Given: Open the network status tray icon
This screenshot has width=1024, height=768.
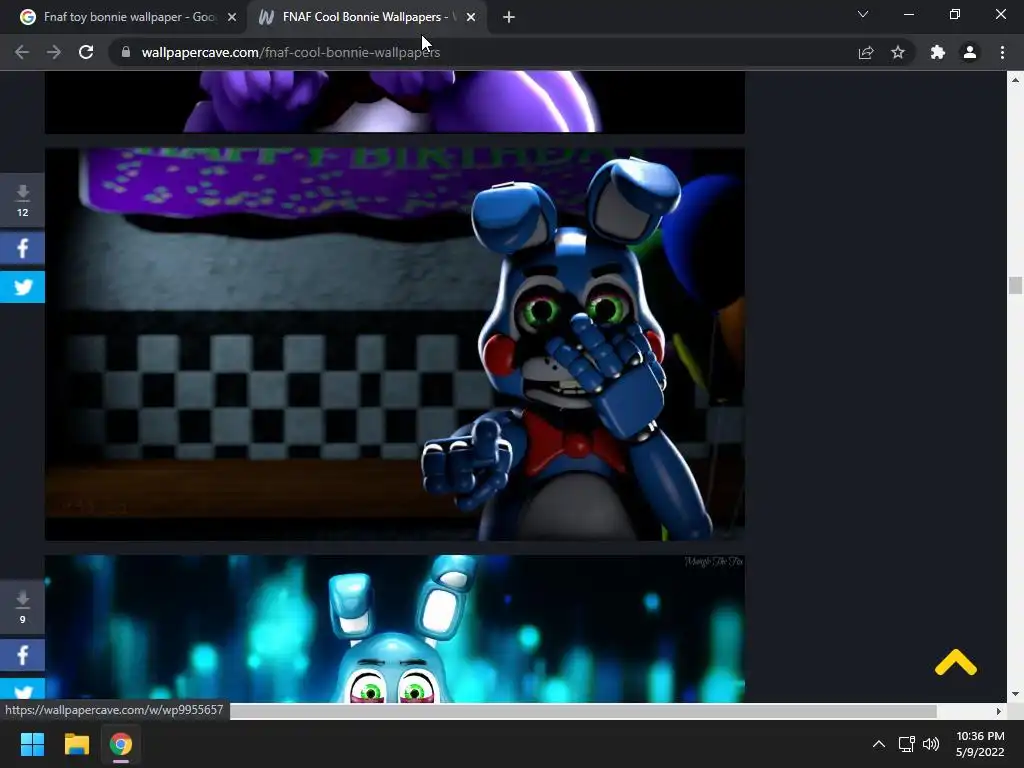Looking at the screenshot, I should pos(906,744).
